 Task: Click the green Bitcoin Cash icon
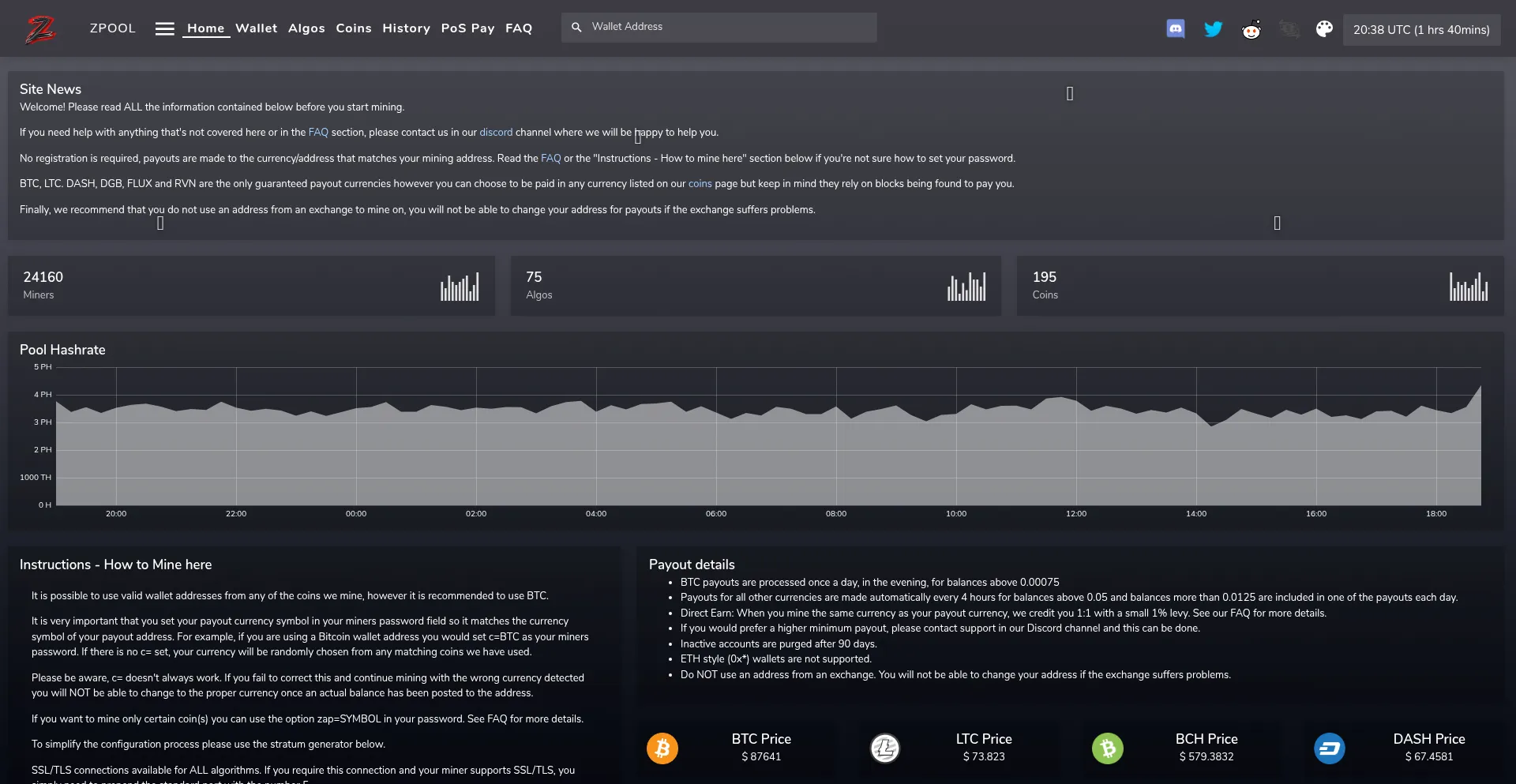point(1108,748)
